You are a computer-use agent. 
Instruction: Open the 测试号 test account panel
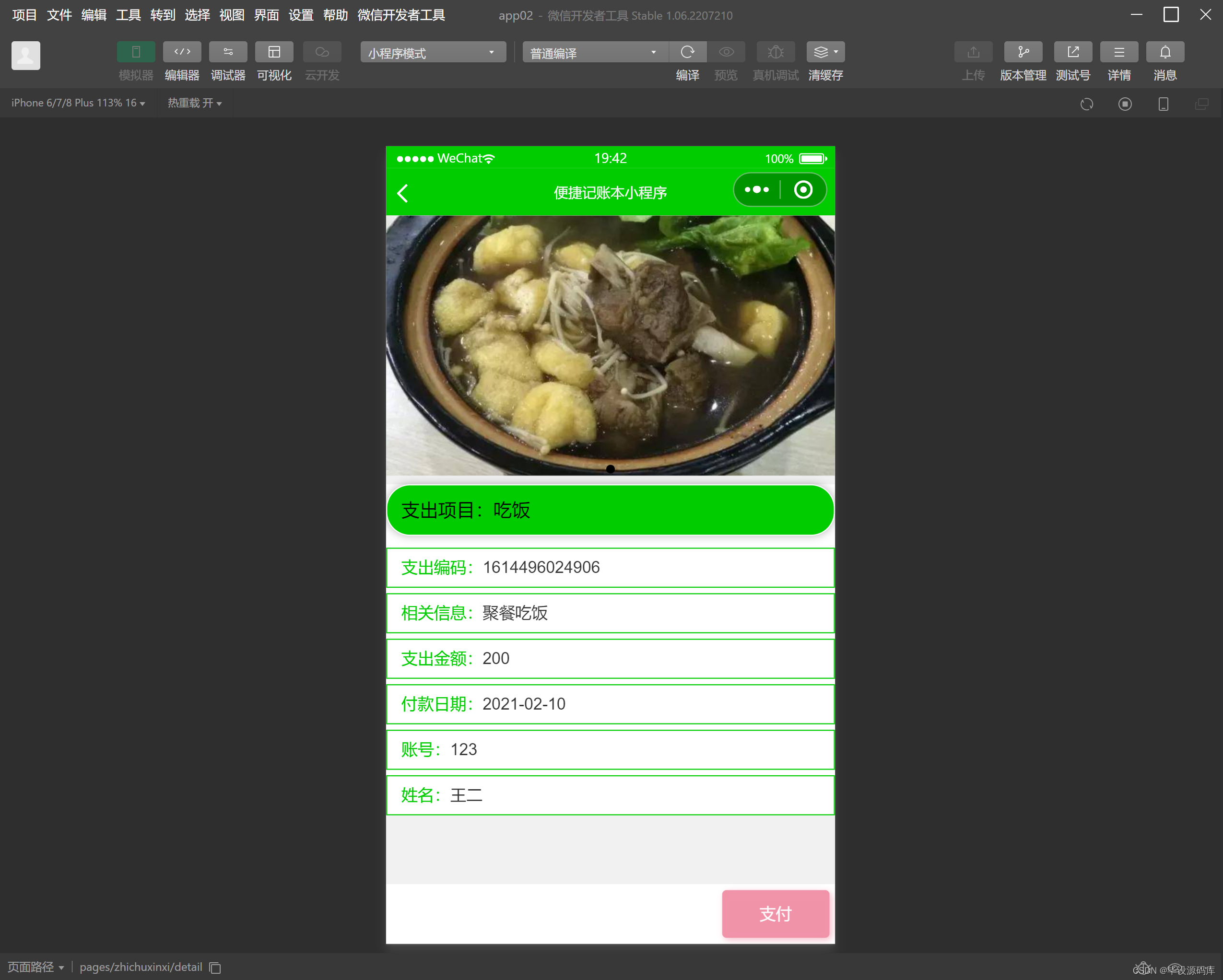[1073, 52]
